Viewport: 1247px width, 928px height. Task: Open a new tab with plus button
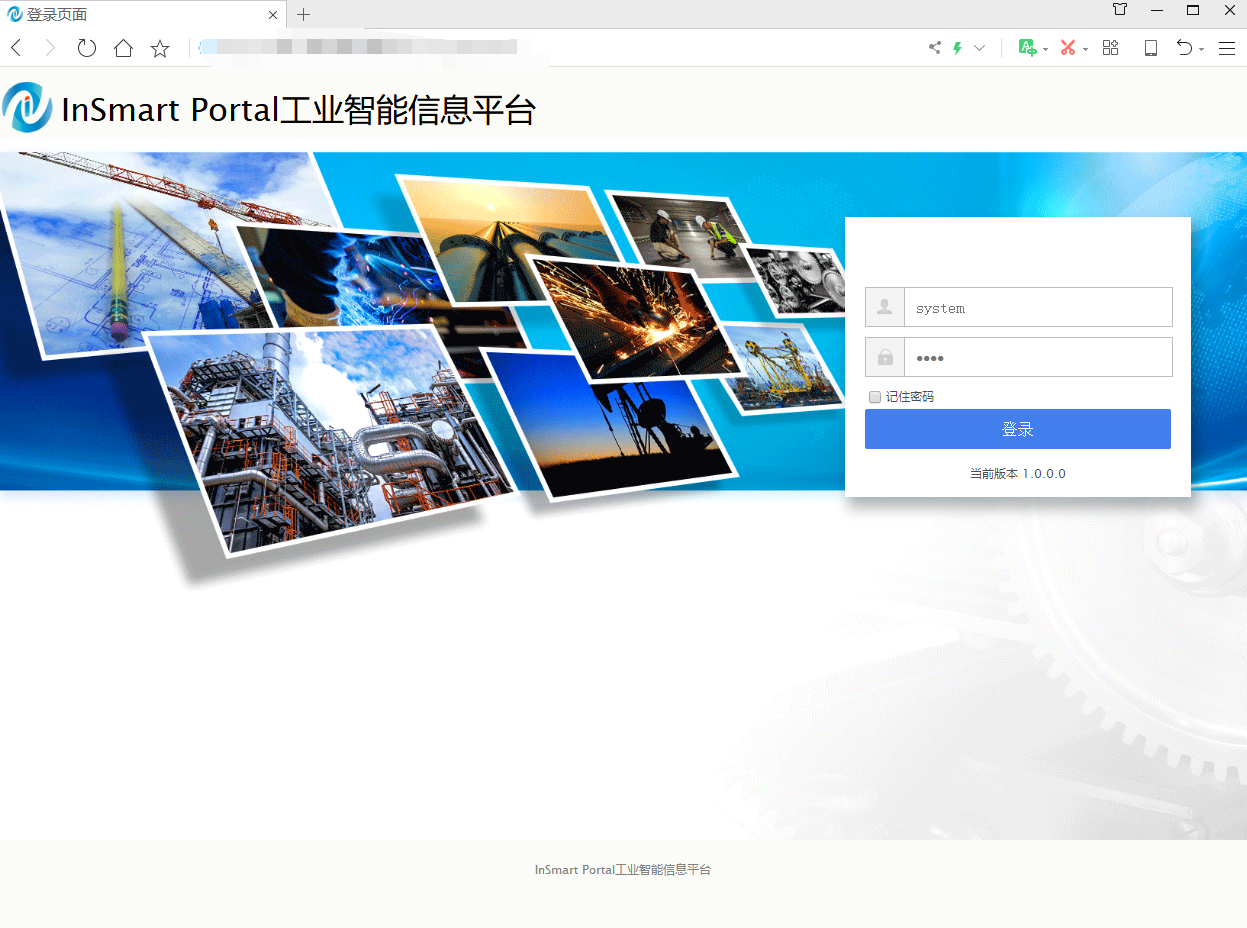(304, 14)
